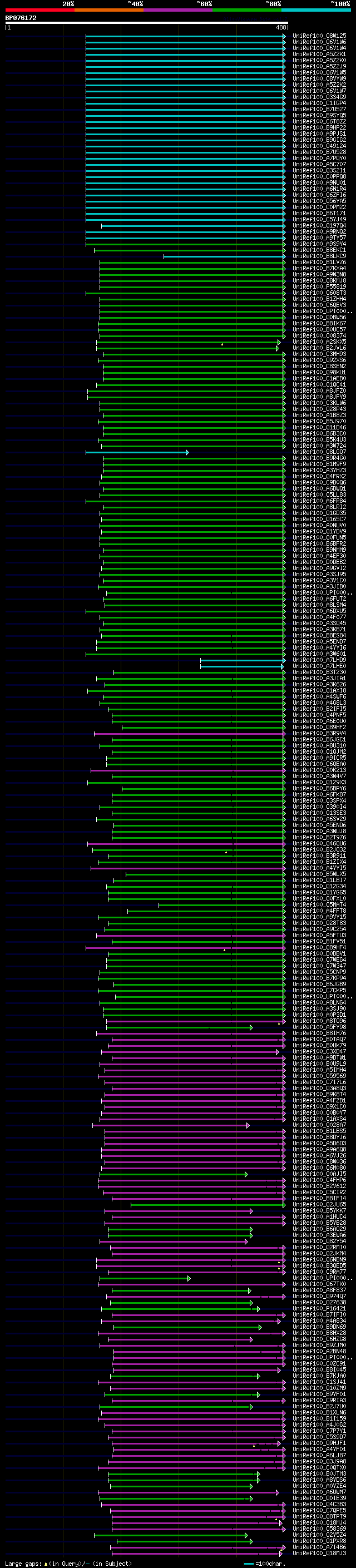
Task: Select hit label UniRef100_A7LHE0
Action: coord(319,666)
